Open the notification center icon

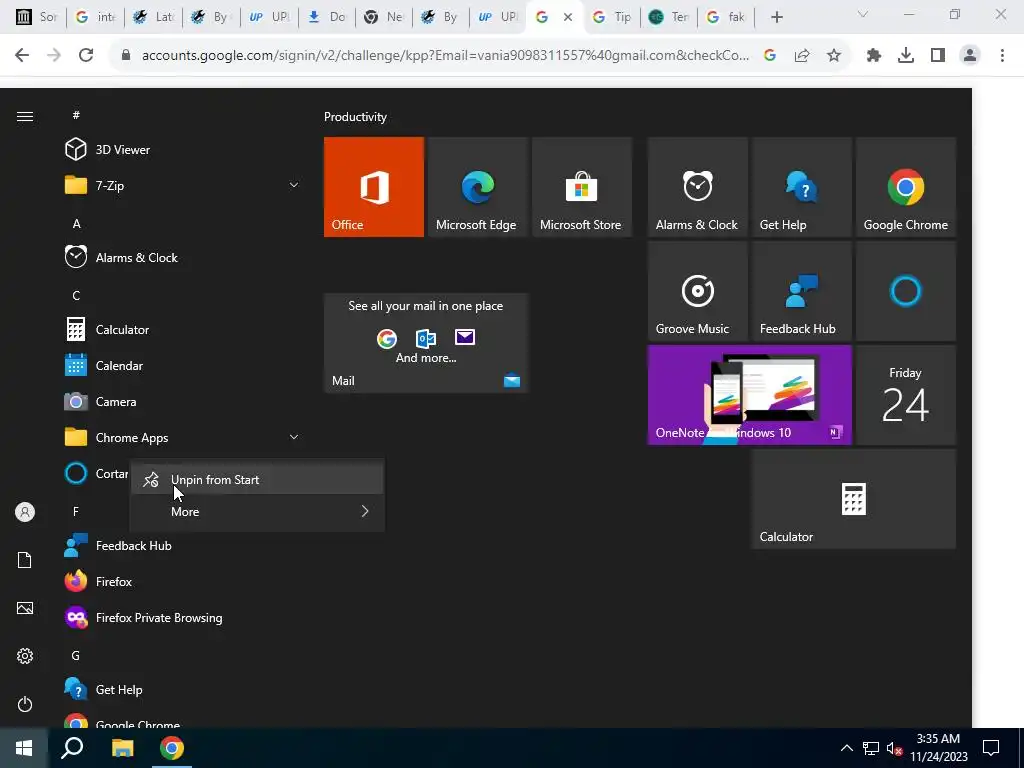click(991, 748)
